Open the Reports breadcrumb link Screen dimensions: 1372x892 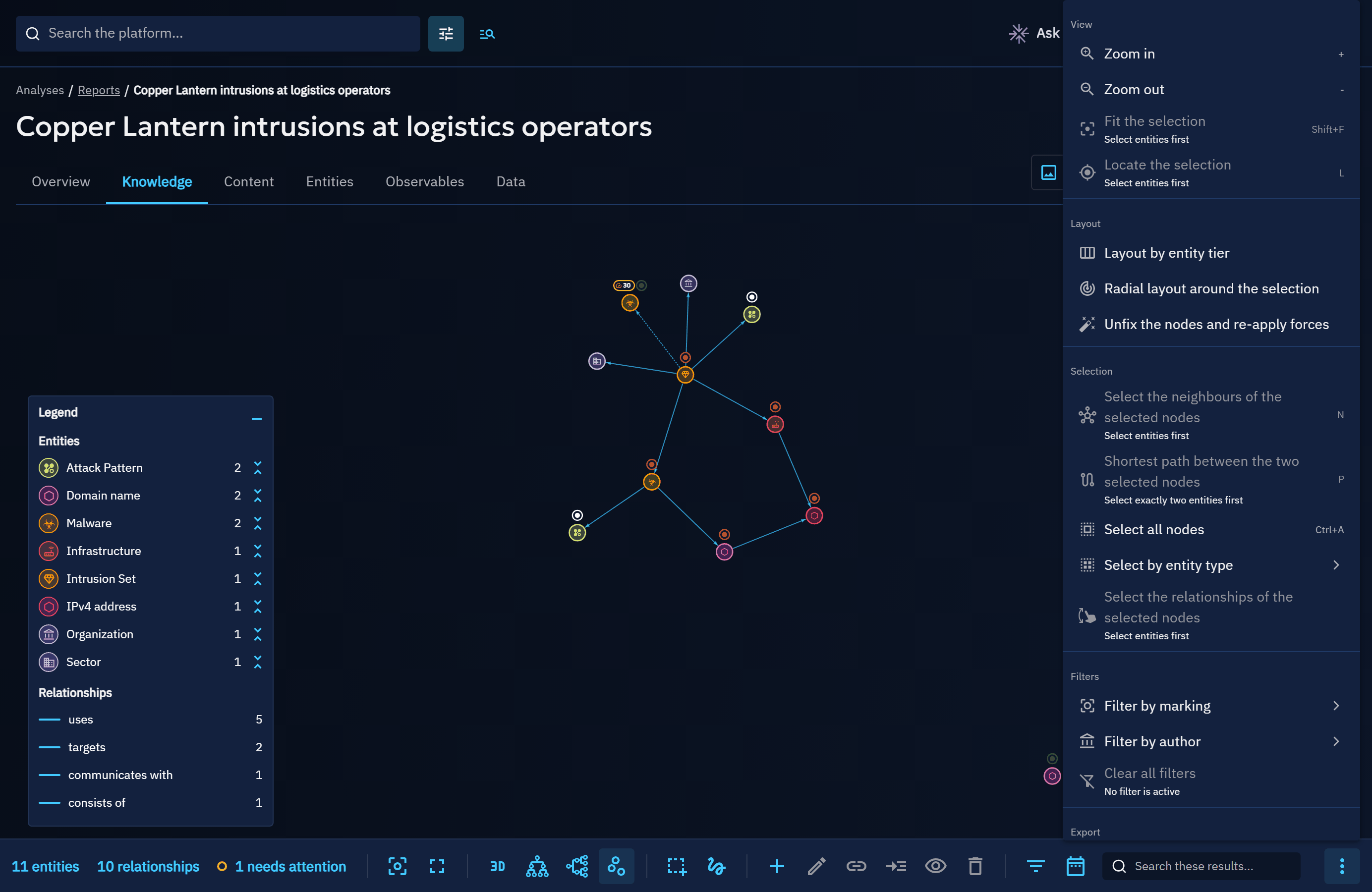[99, 91]
